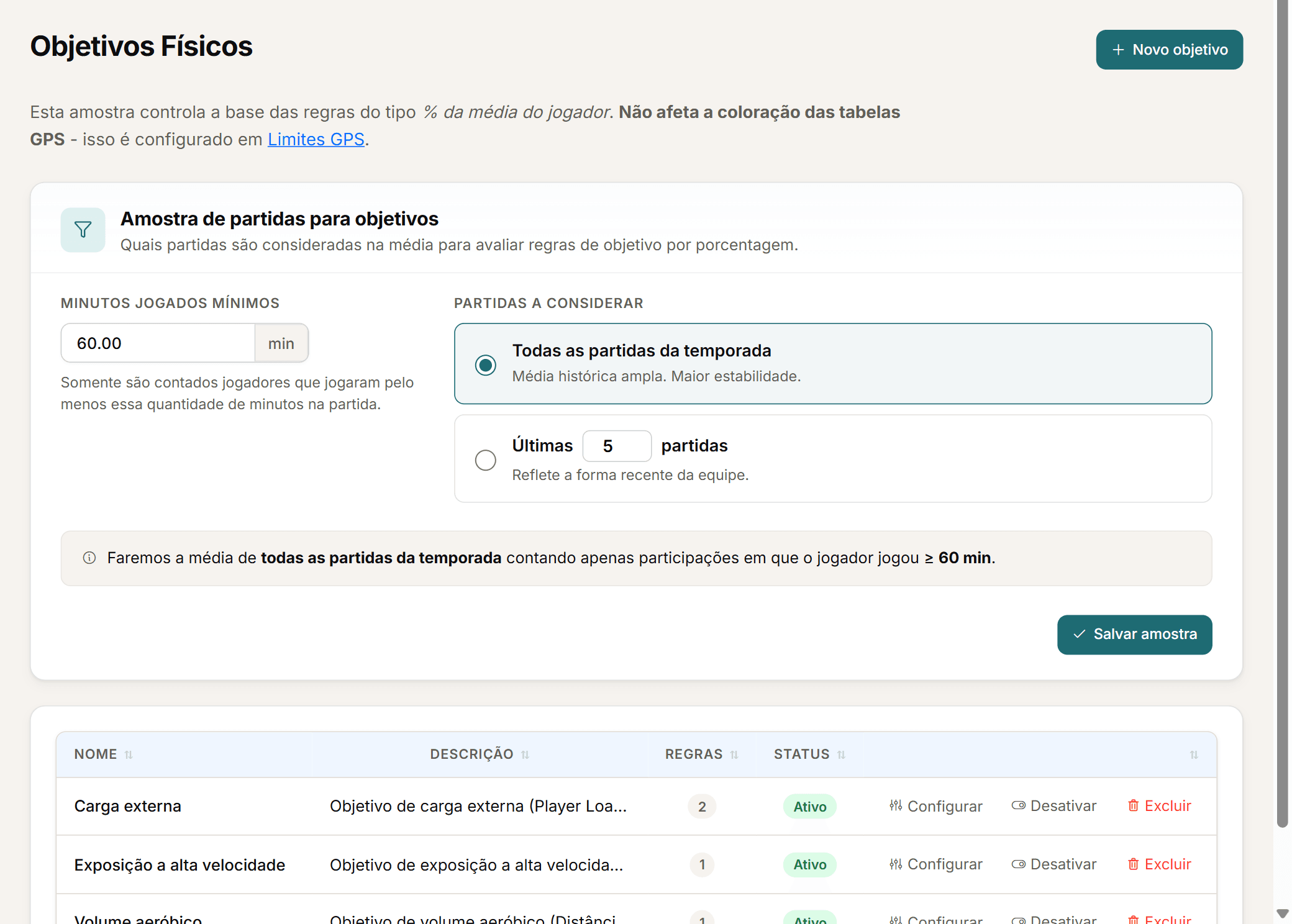1292x924 pixels.
Task: Click Ativo status badge for Carga externa
Action: (x=810, y=807)
